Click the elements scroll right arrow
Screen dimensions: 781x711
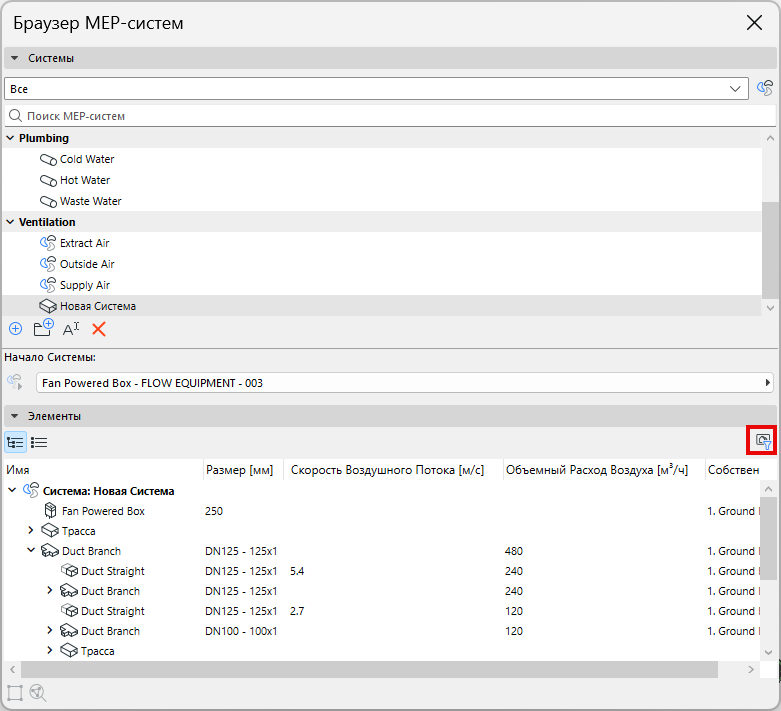coord(751,670)
